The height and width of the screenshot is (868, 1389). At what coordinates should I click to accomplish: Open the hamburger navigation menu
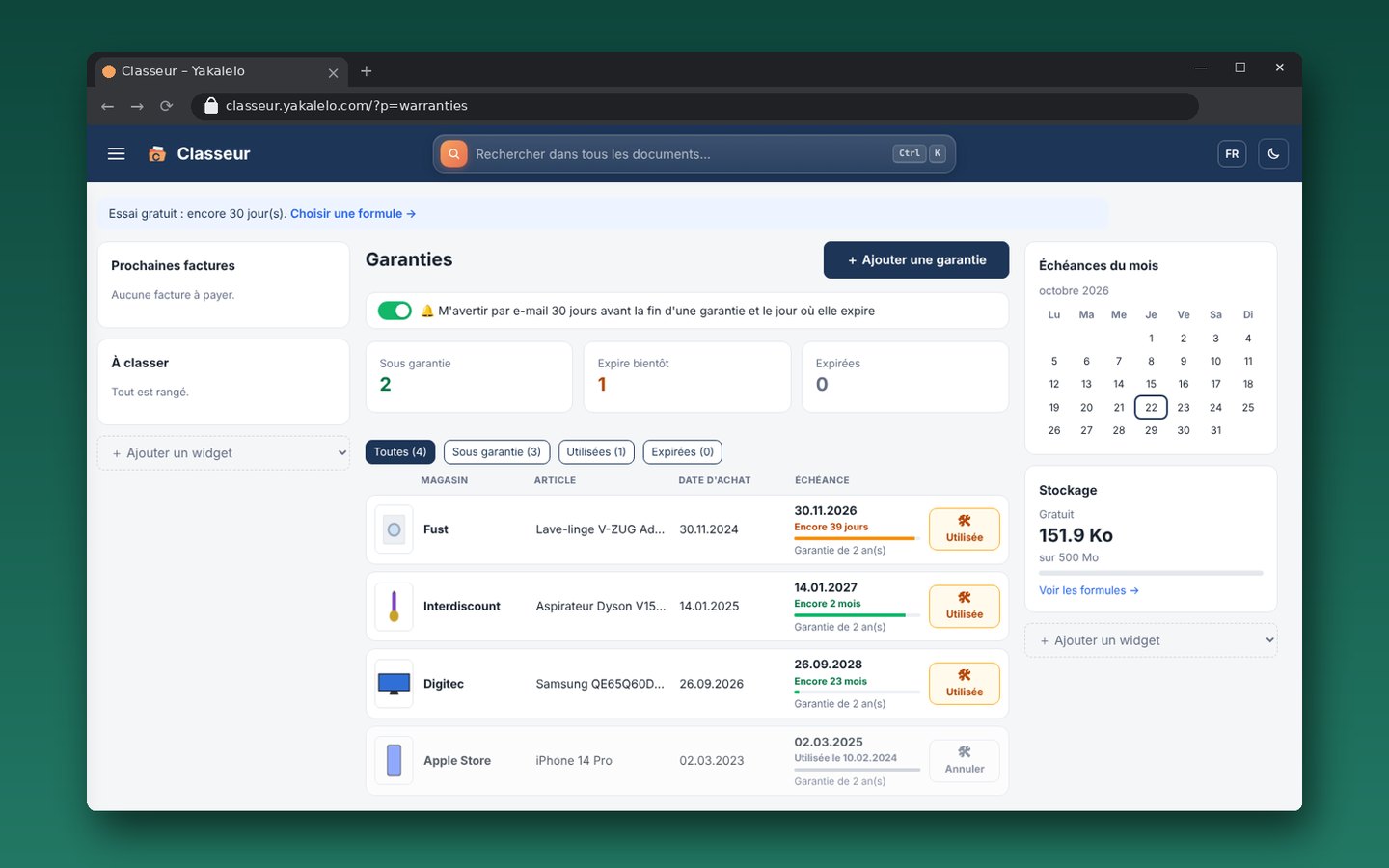click(x=117, y=154)
